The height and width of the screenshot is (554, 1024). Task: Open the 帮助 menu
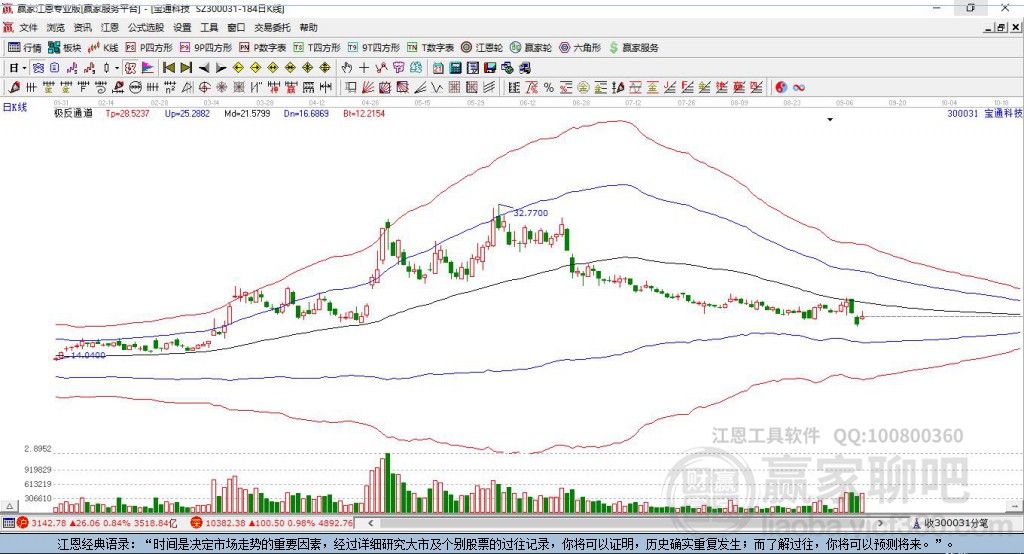pyautogui.click(x=308, y=27)
